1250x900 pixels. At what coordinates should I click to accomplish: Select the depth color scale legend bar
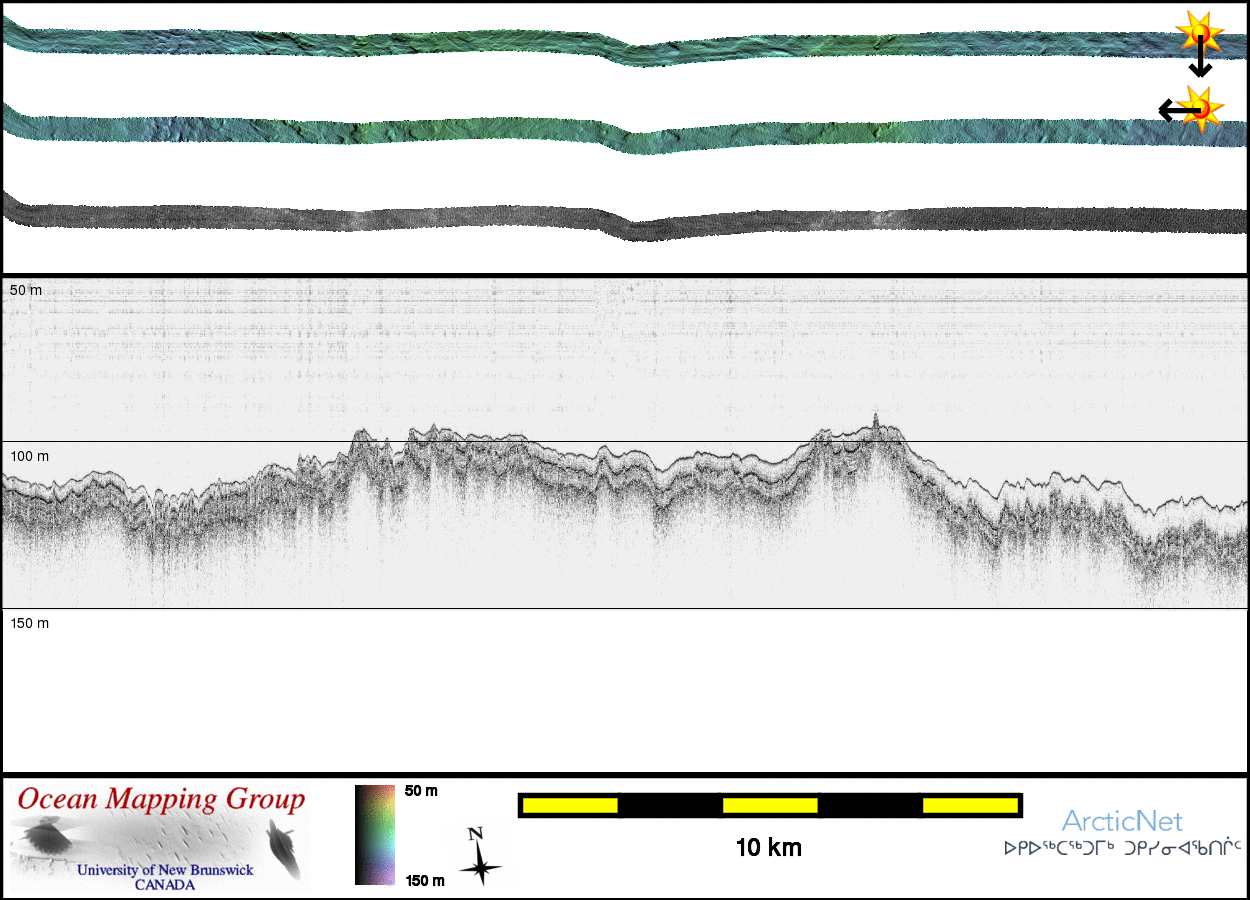[x=375, y=835]
